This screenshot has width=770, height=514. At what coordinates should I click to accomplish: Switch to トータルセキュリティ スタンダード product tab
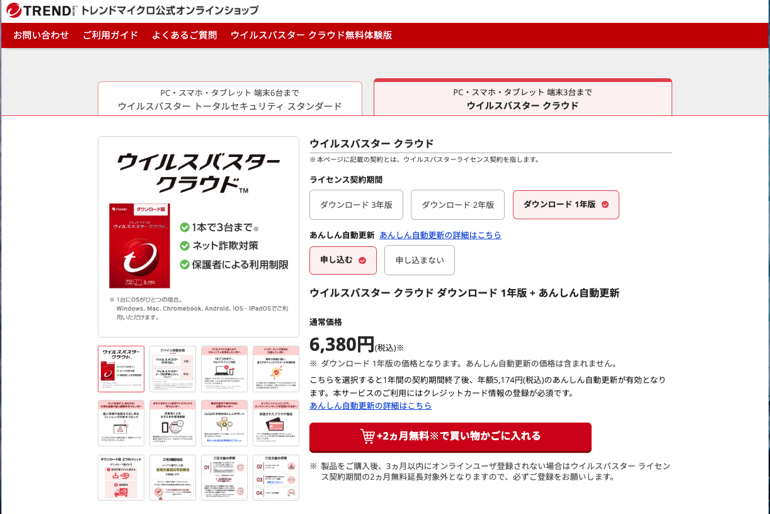(230, 99)
